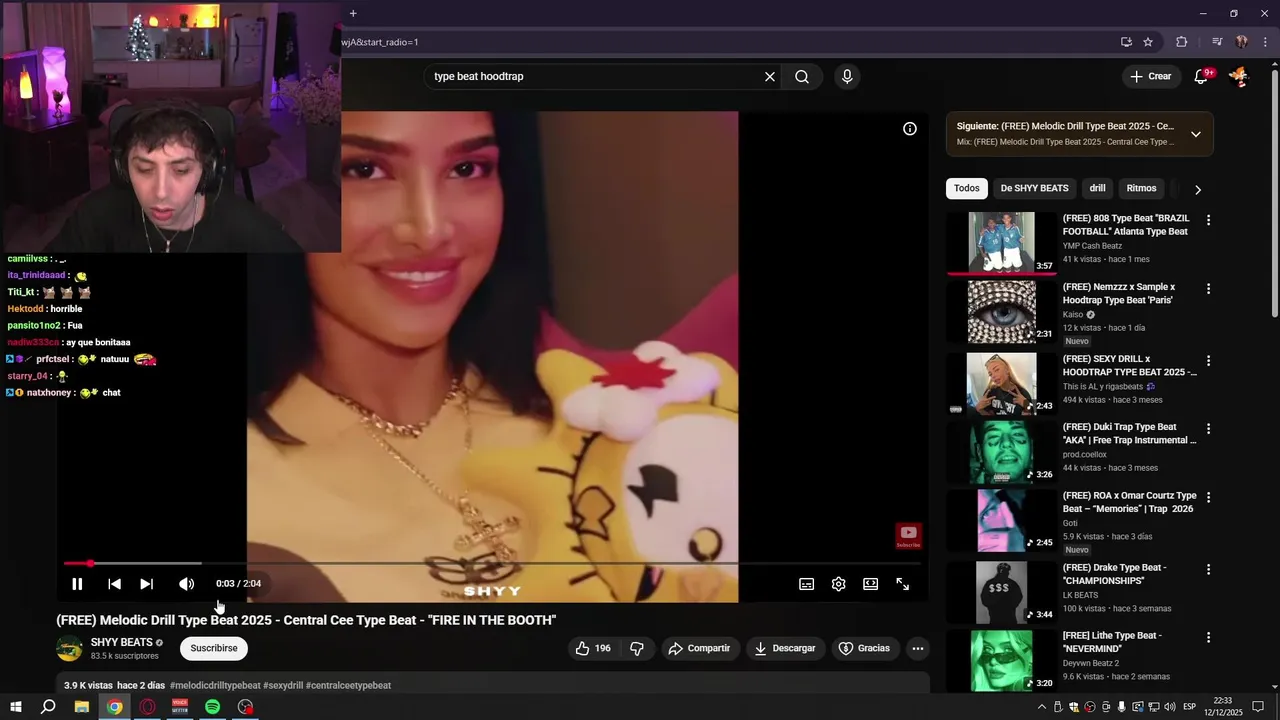The width and height of the screenshot is (1280, 720).
Task: Click the install app icon in address bar
Action: tap(1126, 42)
